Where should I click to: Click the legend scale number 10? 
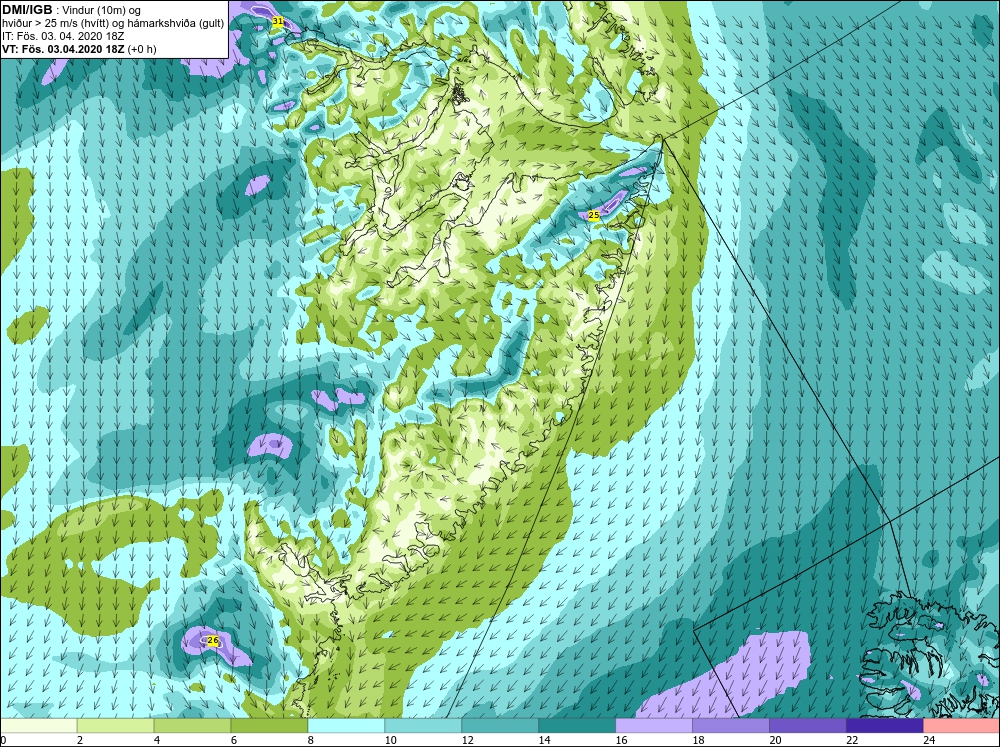click(390, 740)
